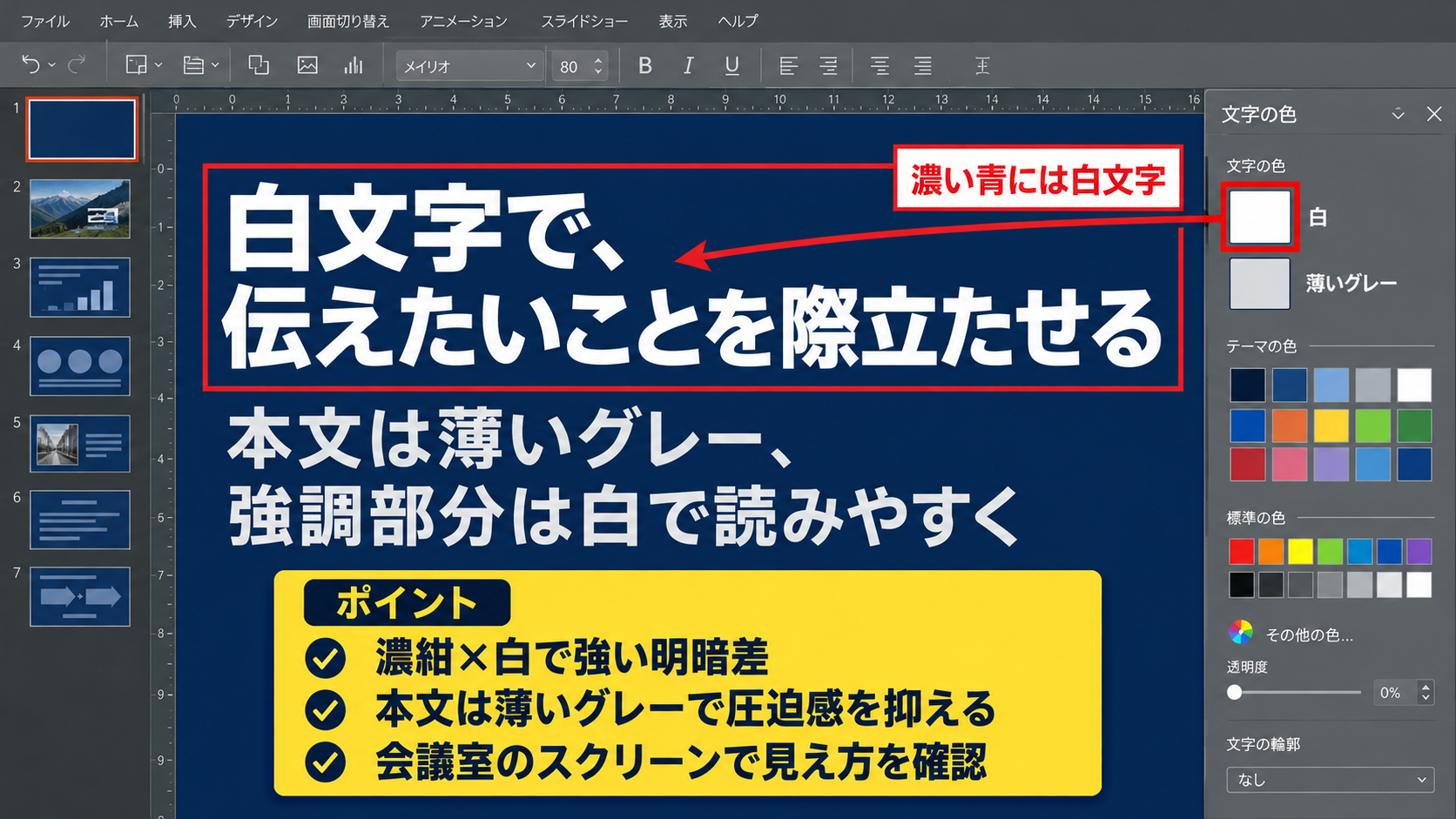
Task: Open the ファイル menu
Action: pyautogui.click(x=45, y=21)
